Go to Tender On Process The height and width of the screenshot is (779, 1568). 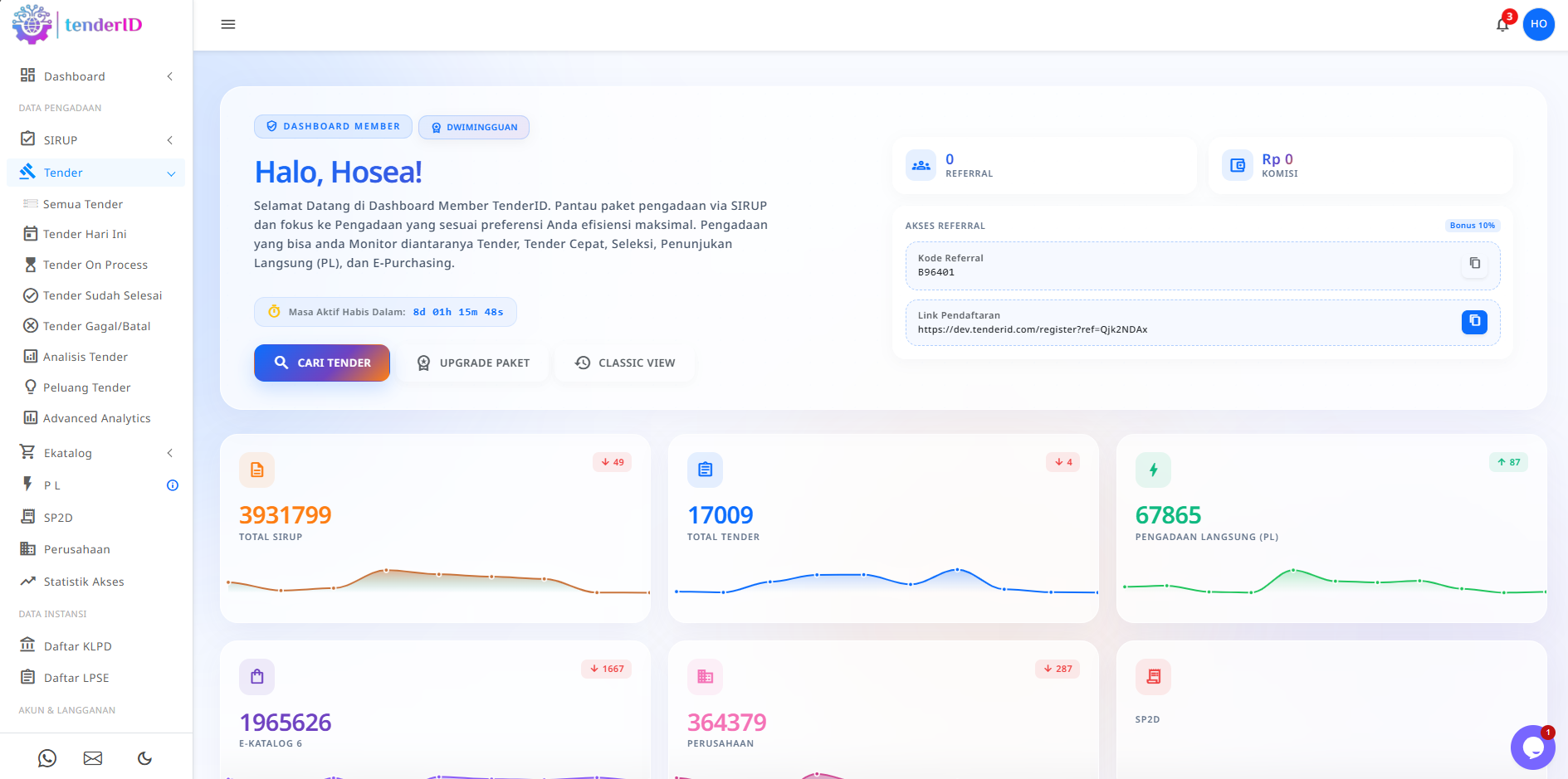point(95,265)
